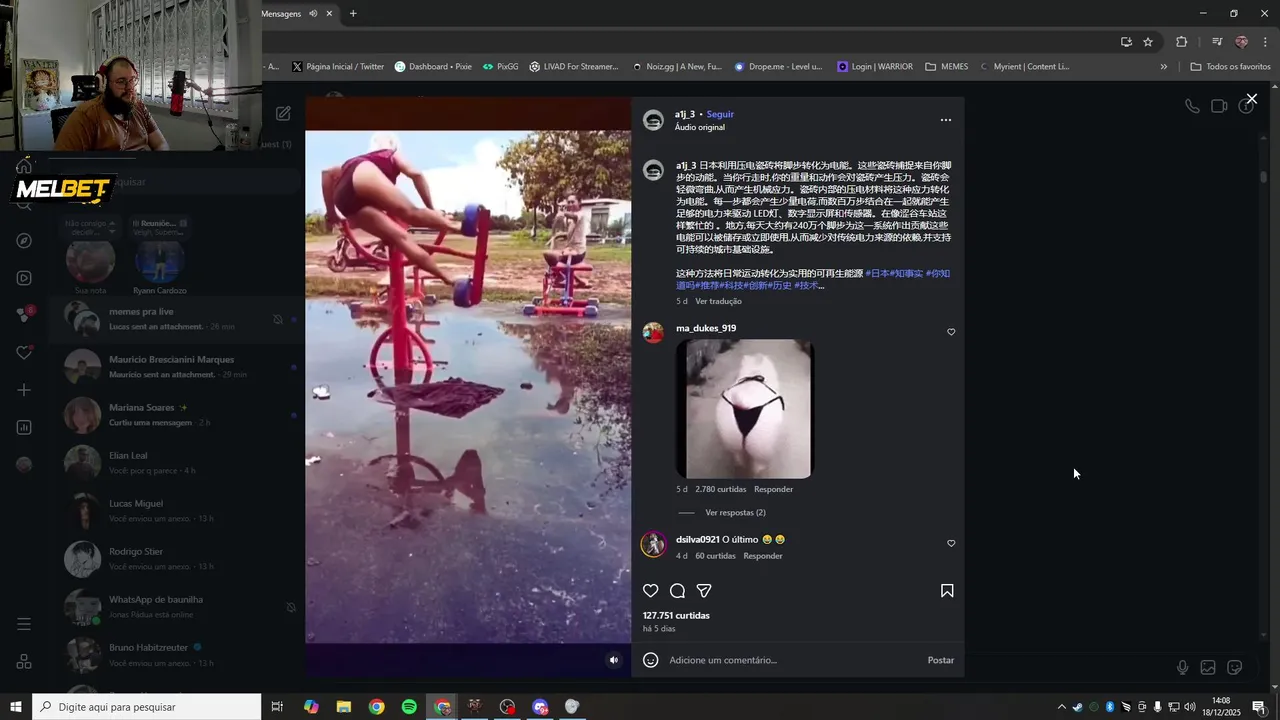Click Digite aqui para pesquisar taskbar search

(147, 707)
